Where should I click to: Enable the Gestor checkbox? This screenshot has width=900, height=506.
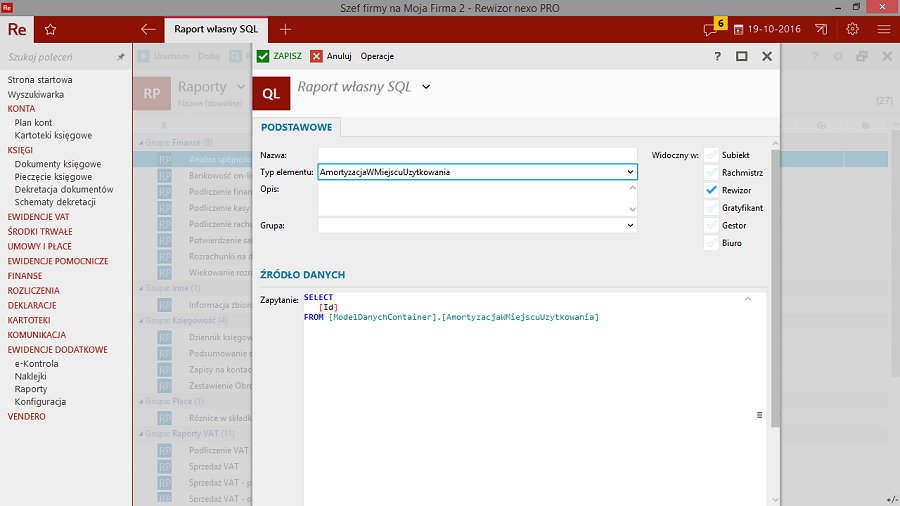coord(711,225)
